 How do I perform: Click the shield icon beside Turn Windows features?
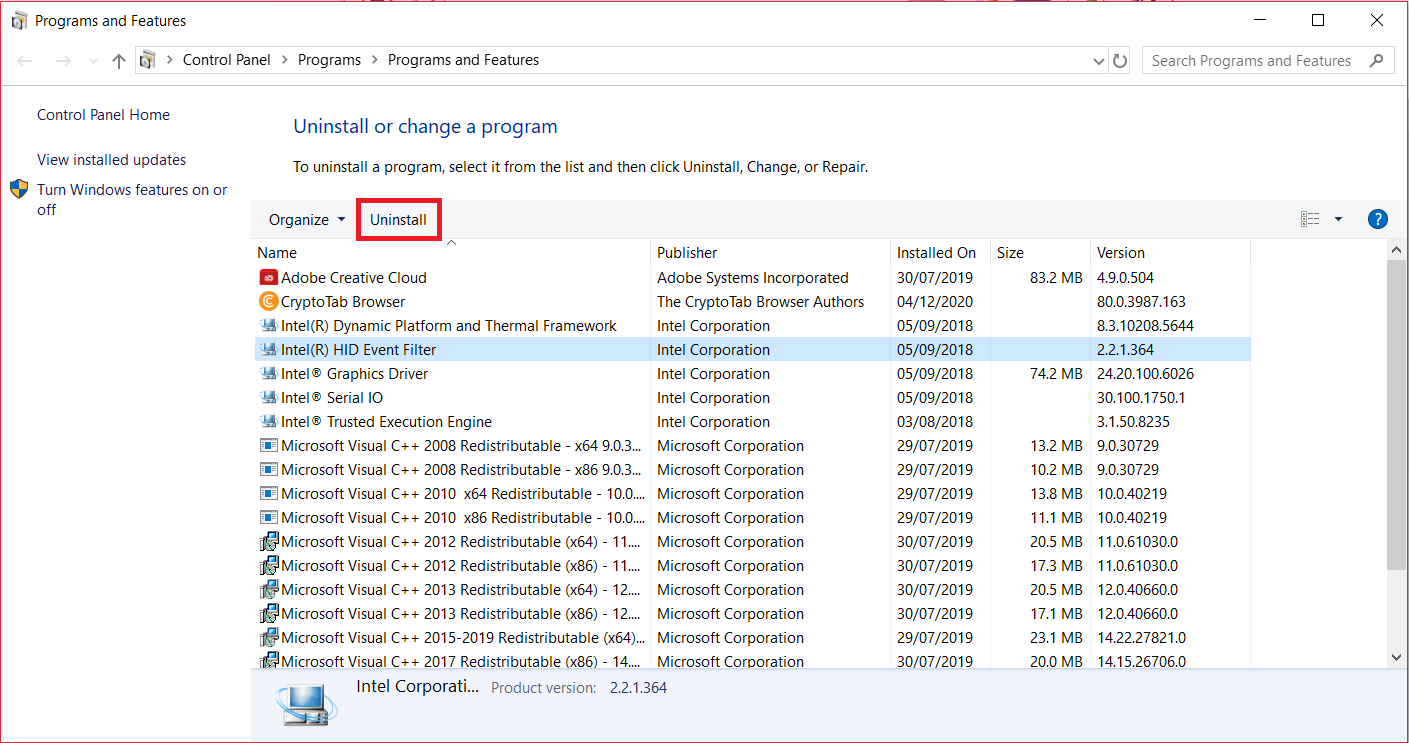[19, 189]
